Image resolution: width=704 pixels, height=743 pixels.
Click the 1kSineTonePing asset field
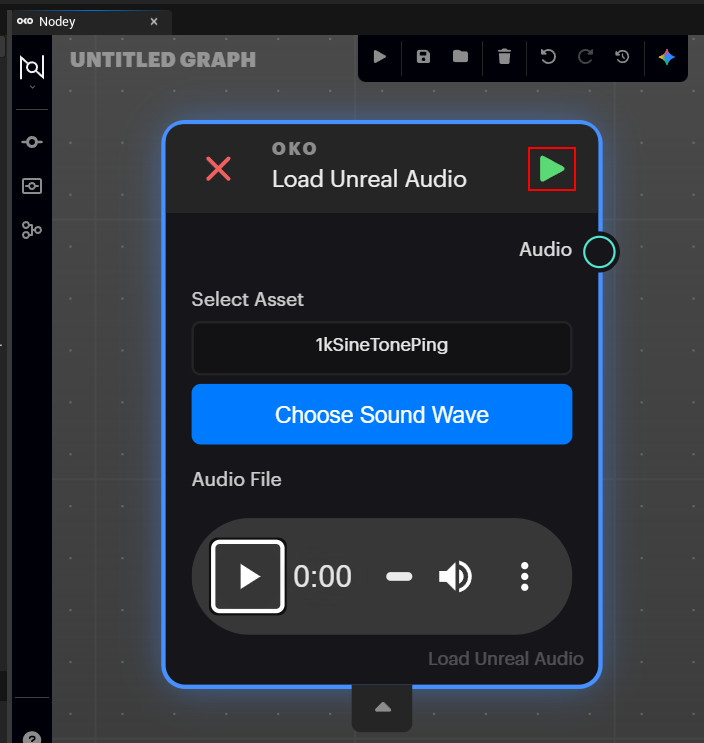pyautogui.click(x=382, y=348)
